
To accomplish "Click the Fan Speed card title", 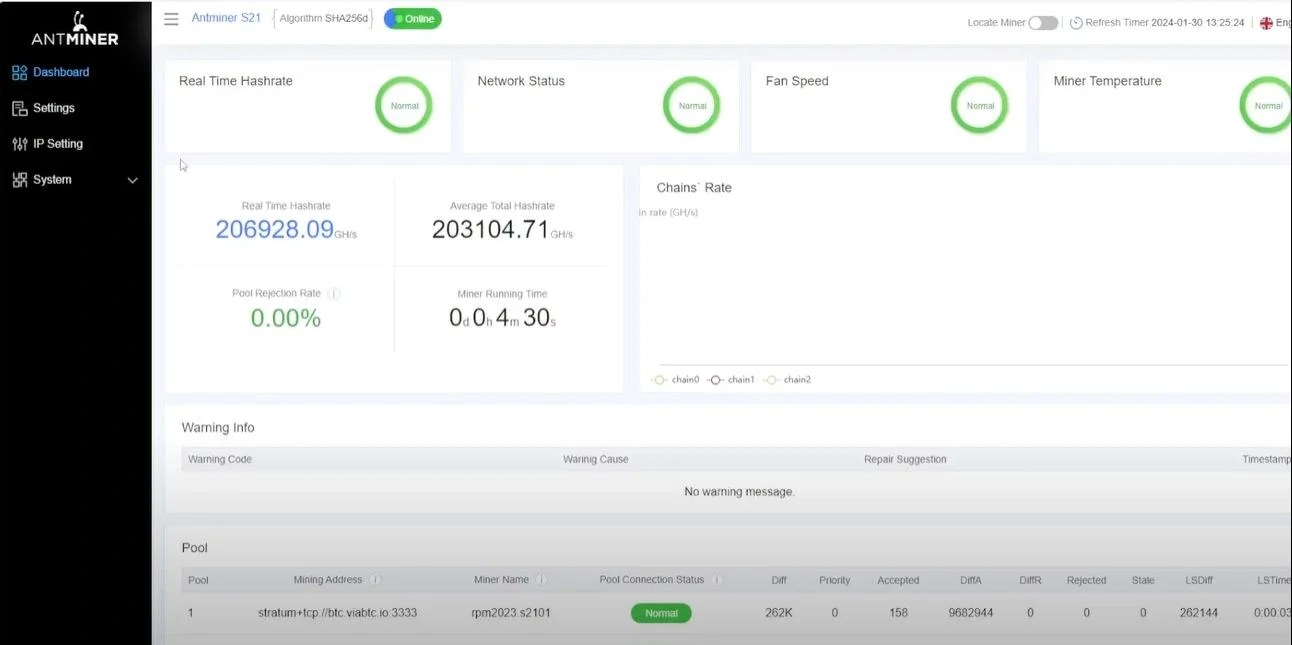I will coord(797,81).
